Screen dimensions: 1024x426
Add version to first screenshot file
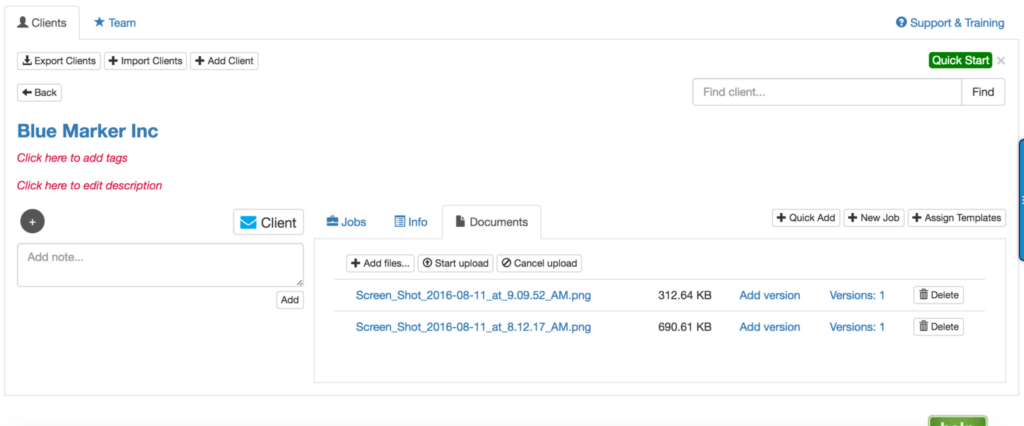pyautogui.click(x=769, y=295)
